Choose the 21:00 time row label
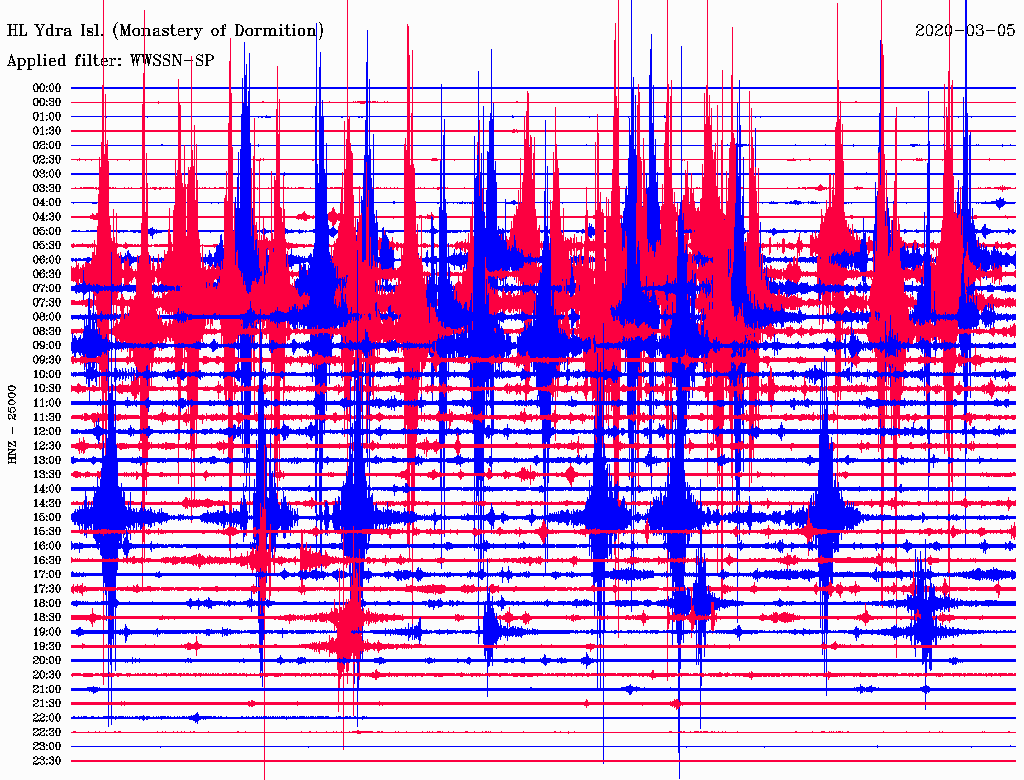Screen dimensions: 1024x780 [47, 689]
